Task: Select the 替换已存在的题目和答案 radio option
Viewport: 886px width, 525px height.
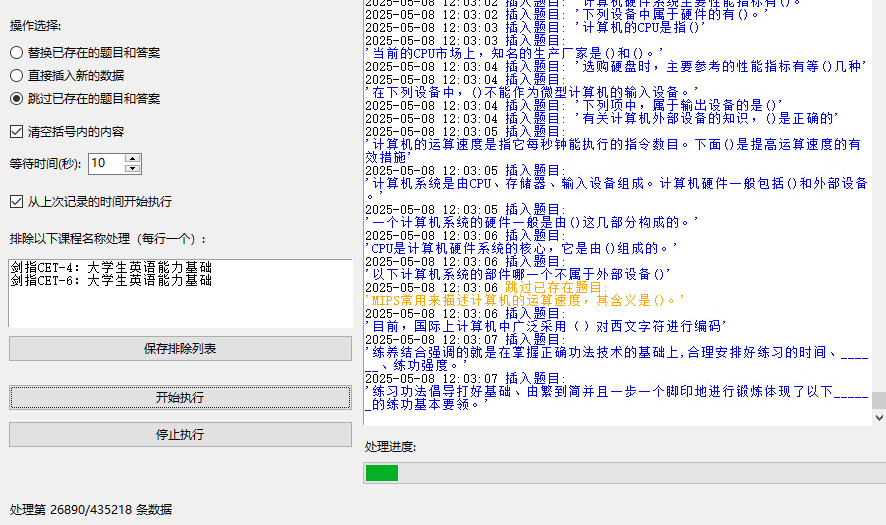Action: click(17, 52)
